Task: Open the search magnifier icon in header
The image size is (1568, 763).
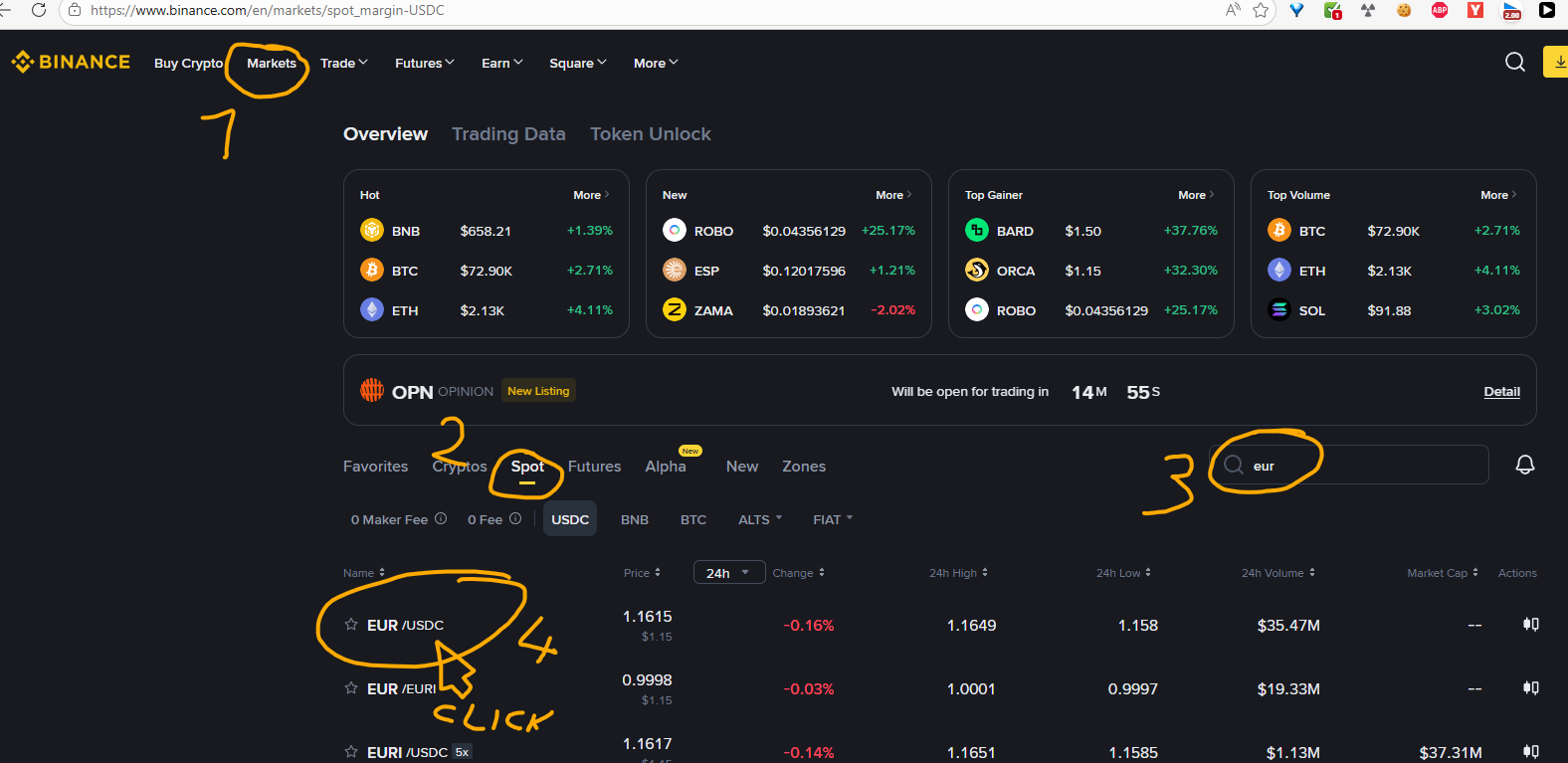Action: (x=1514, y=62)
